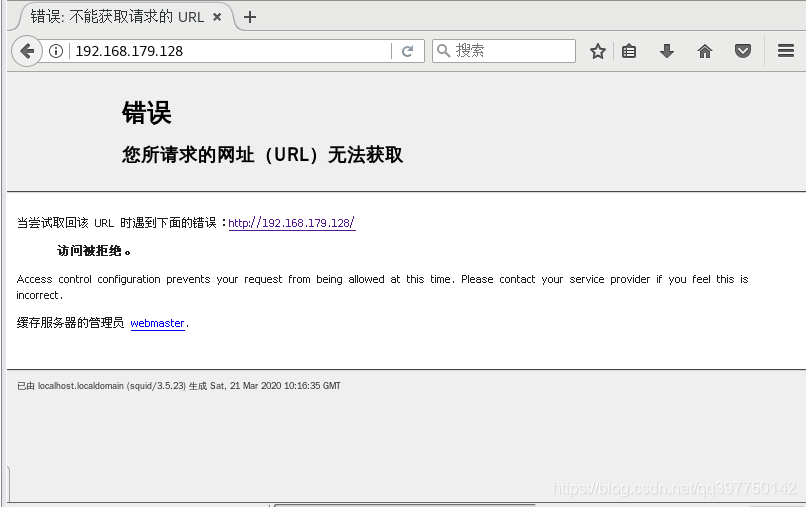
Task: Open the http://192.168.179.128/ link
Action: tap(291, 223)
